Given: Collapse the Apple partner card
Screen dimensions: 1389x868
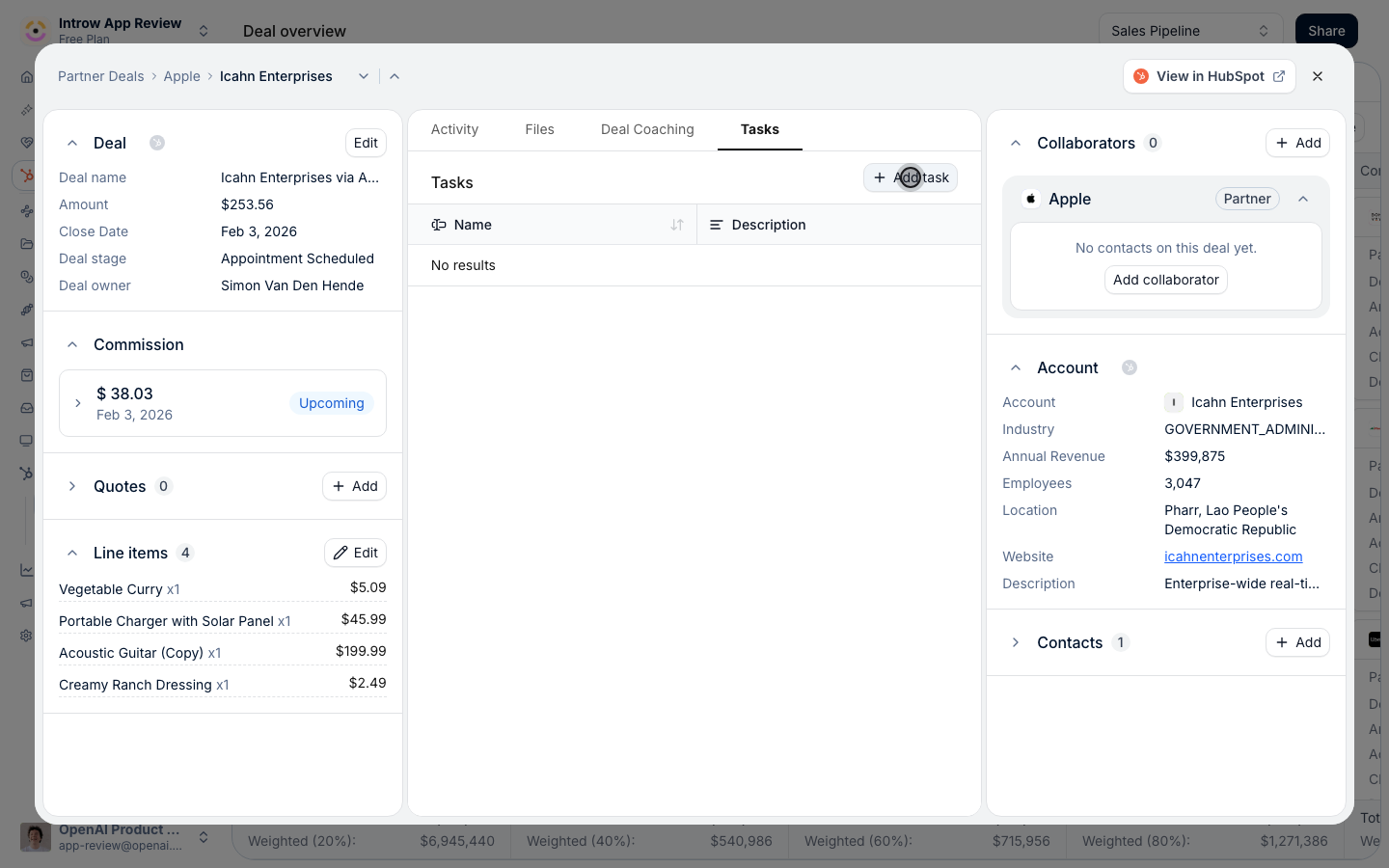Looking at the screenshot, I should [1303, 199].
